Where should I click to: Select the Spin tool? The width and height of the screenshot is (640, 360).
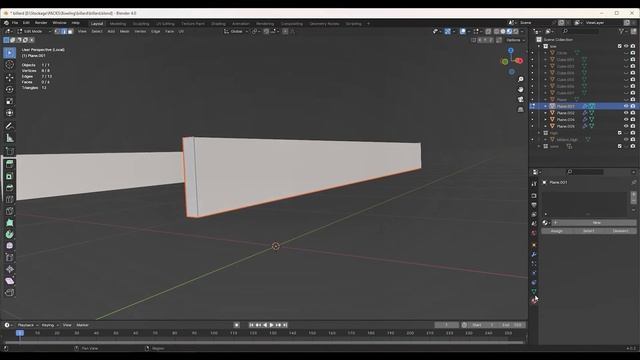[x=9, y=234]
